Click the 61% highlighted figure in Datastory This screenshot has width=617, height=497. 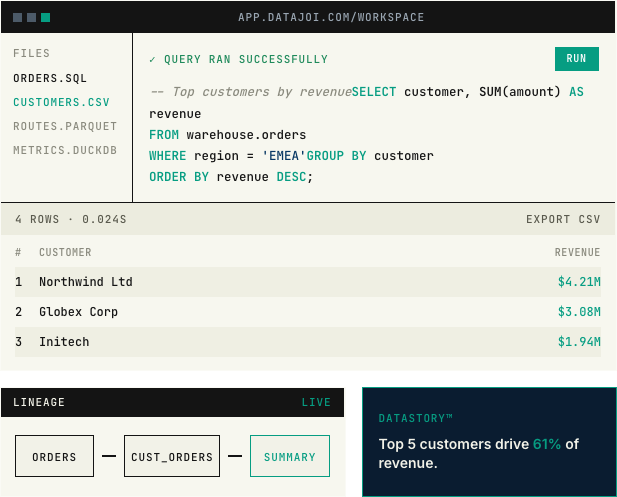(547, 444)
